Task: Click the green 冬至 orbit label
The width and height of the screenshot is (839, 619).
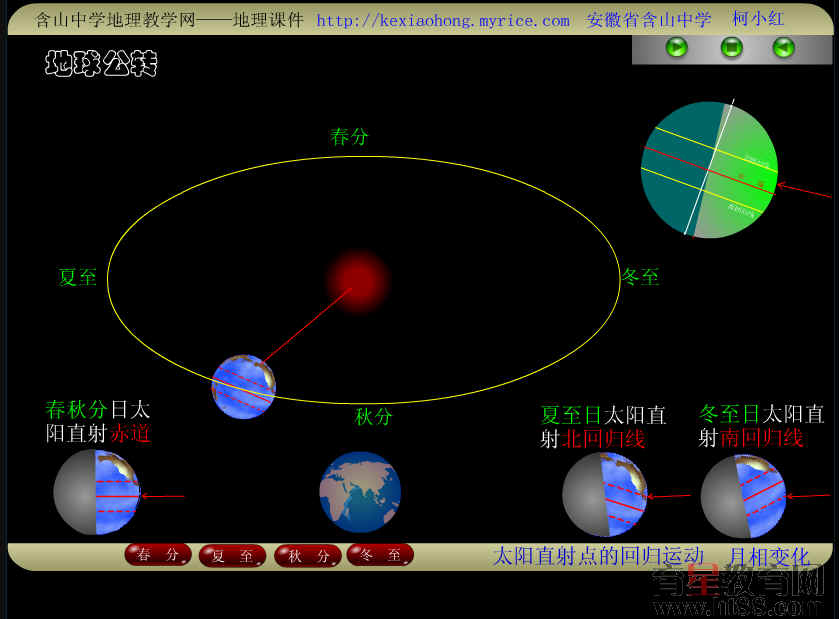Action: (641, 277)
